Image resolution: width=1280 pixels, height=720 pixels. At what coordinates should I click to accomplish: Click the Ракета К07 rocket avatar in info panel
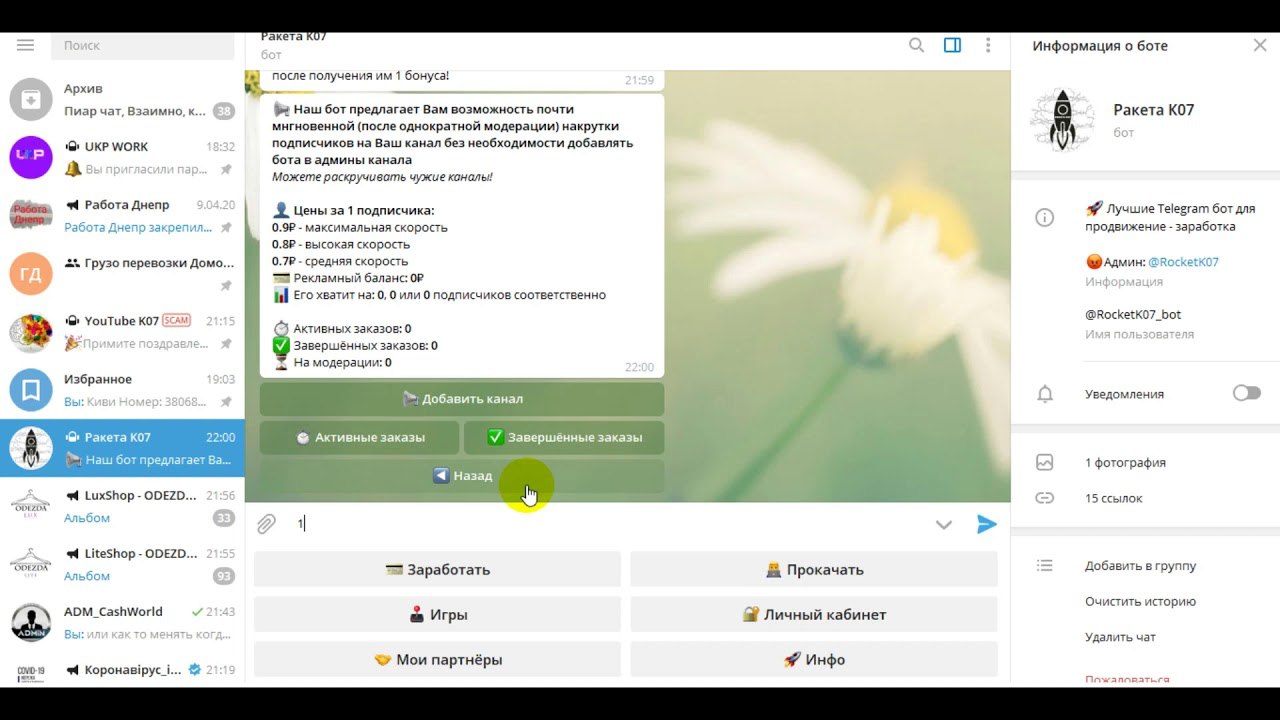1062,119
